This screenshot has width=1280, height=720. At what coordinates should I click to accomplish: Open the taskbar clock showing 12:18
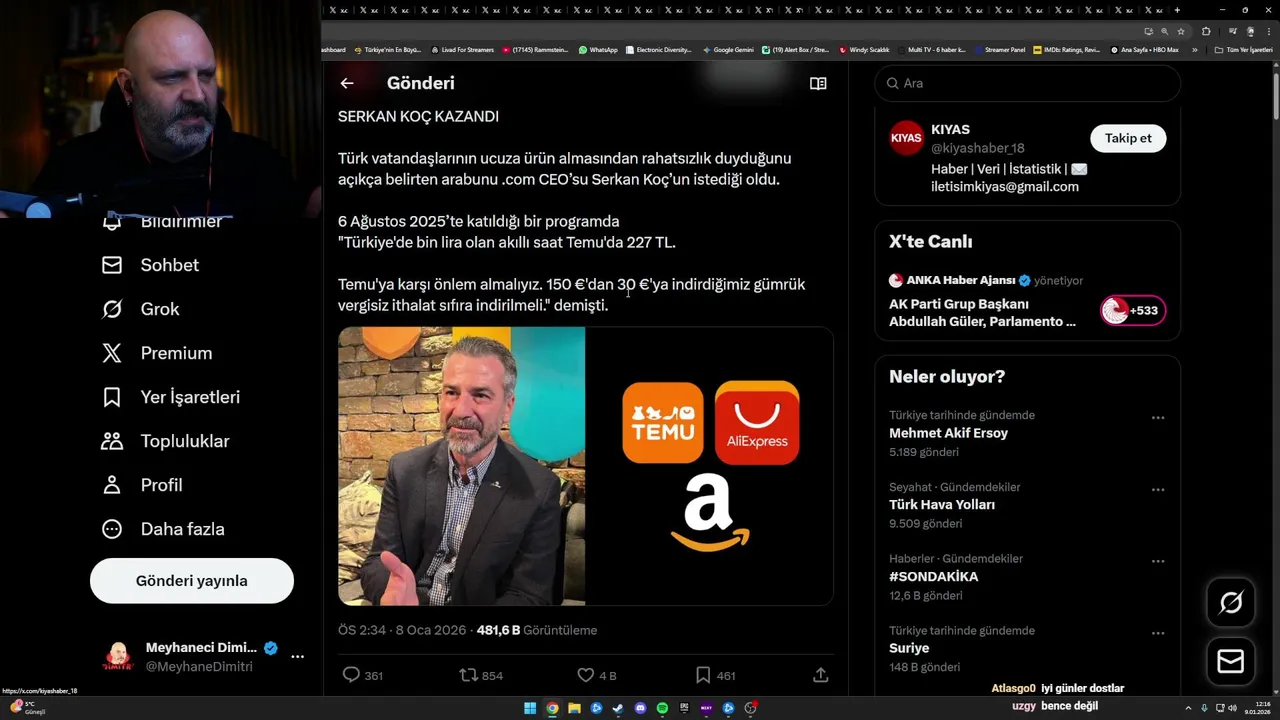[1257, 708]
